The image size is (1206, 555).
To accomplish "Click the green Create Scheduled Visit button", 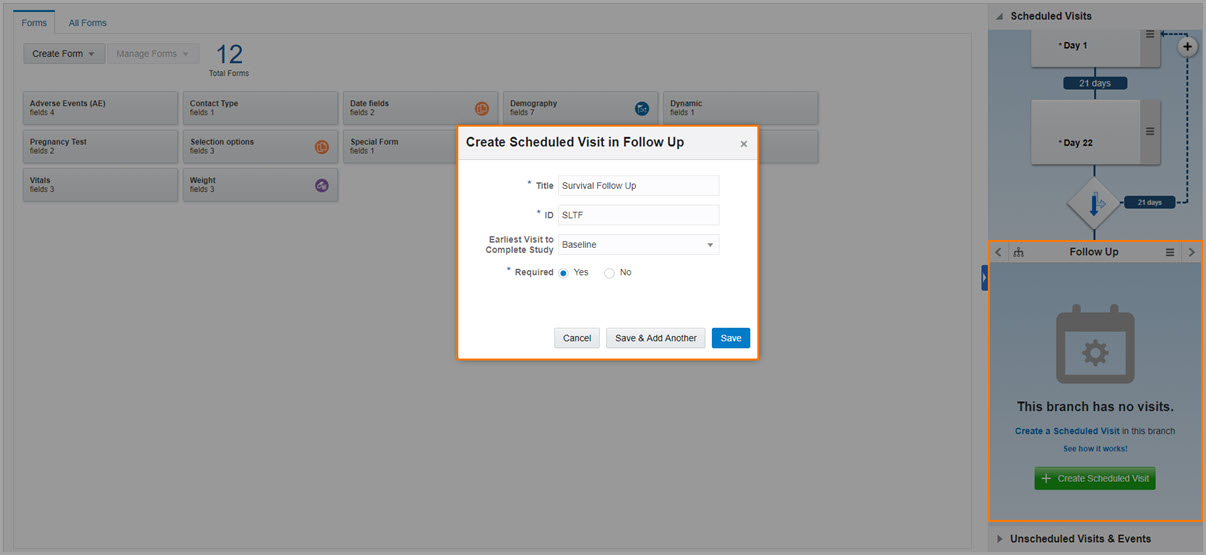I will pos(1095,478).
